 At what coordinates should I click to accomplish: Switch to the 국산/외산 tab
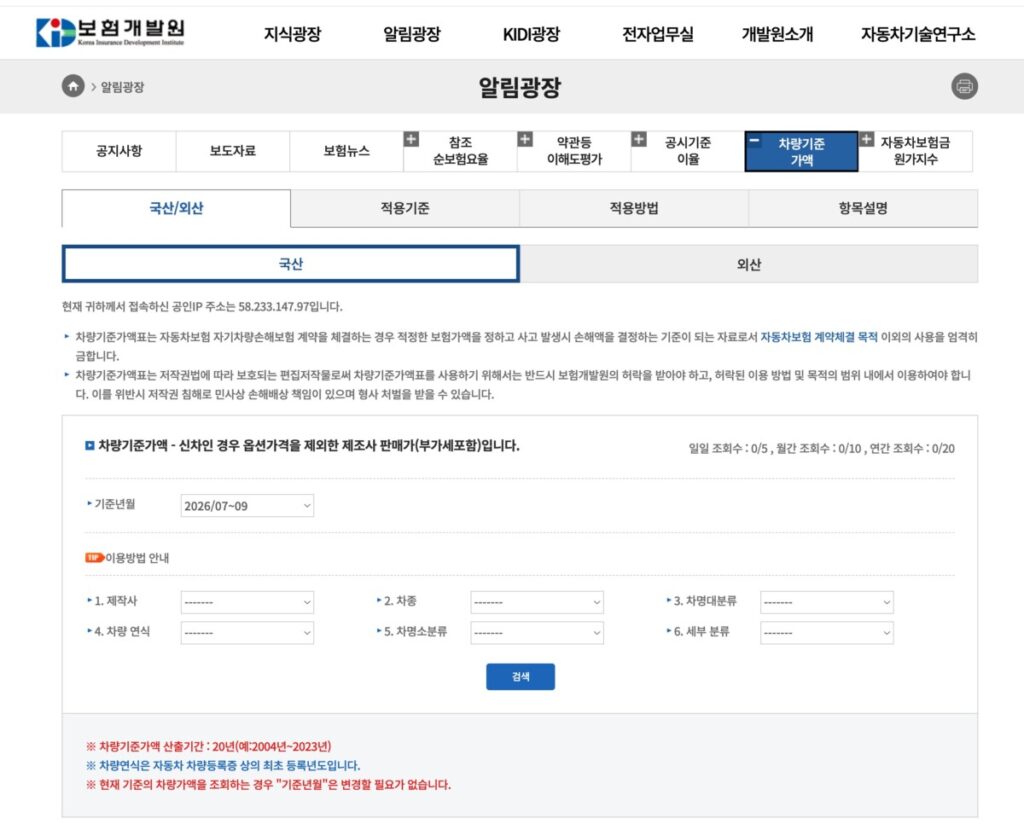176,208
